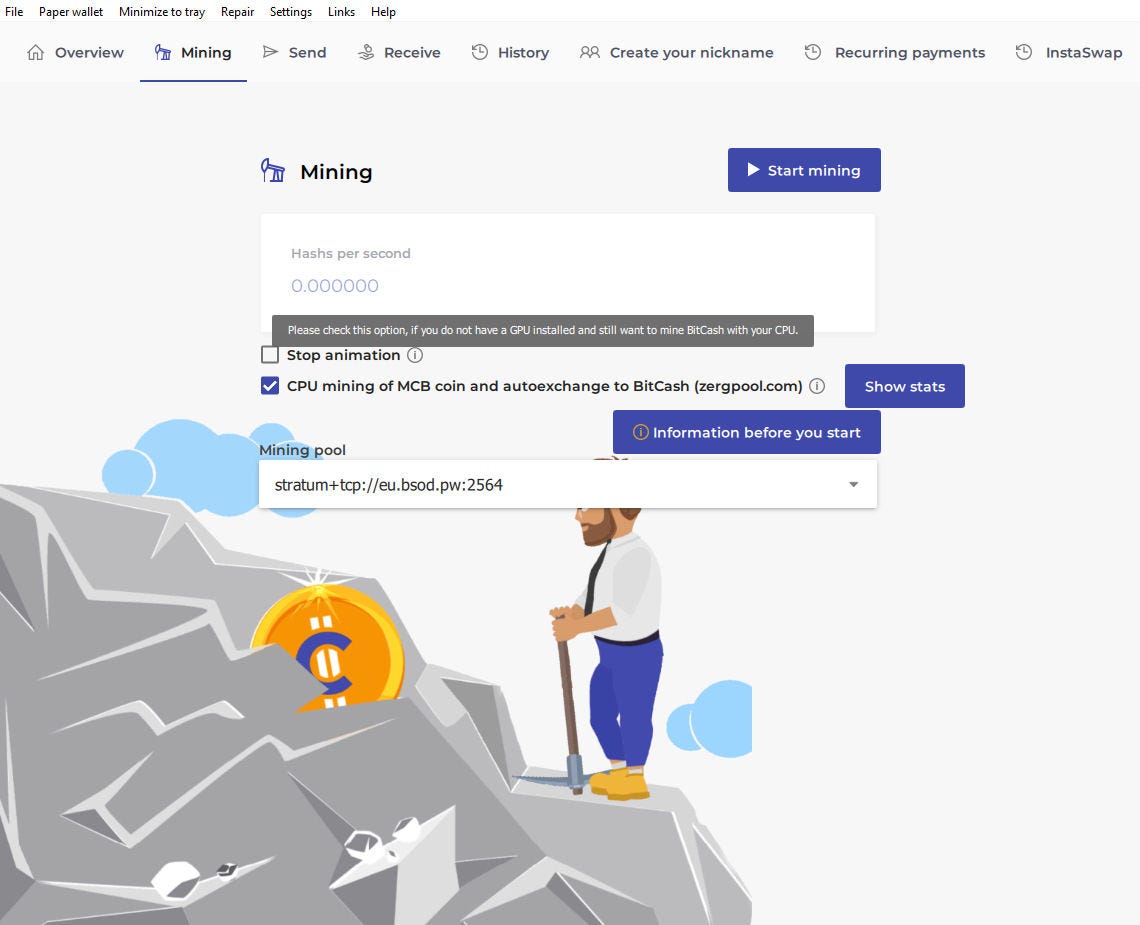Click the Receive hand icon
1140x925 pixels.
tap(366, 52)
